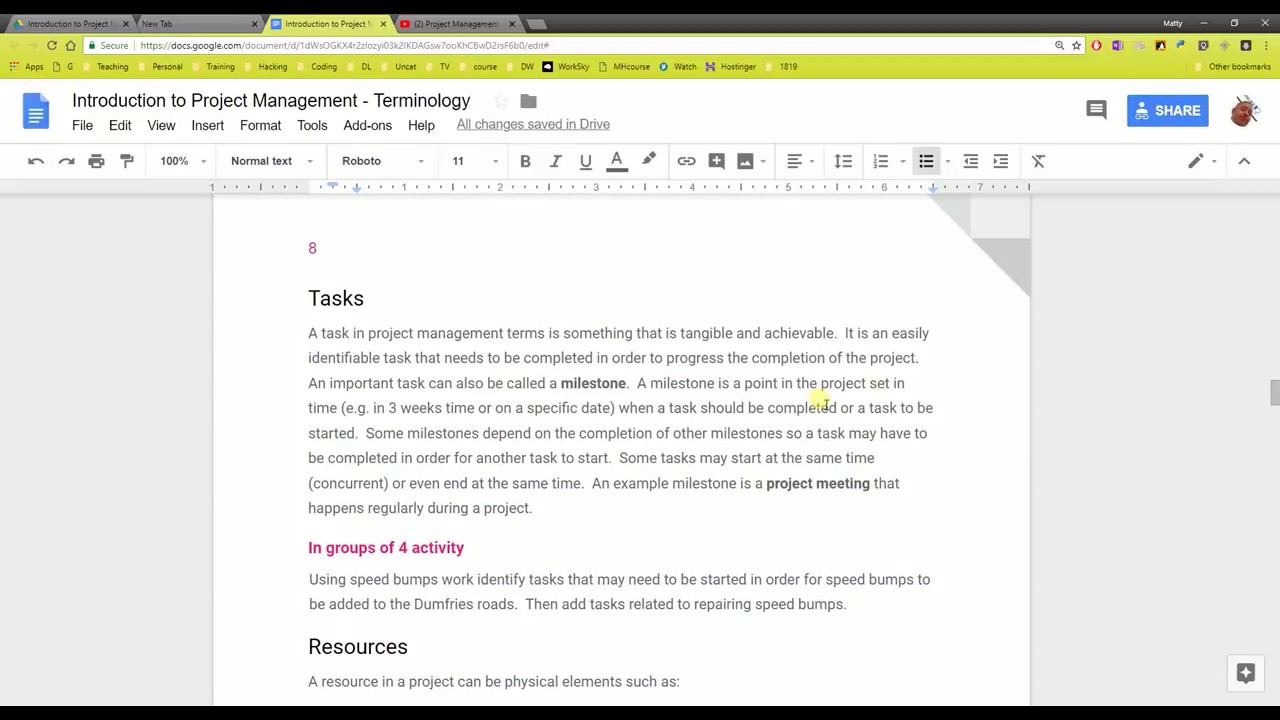Switch to the YouTube Project Management tab
1280x720 pixels.
(x=457, y=24)
